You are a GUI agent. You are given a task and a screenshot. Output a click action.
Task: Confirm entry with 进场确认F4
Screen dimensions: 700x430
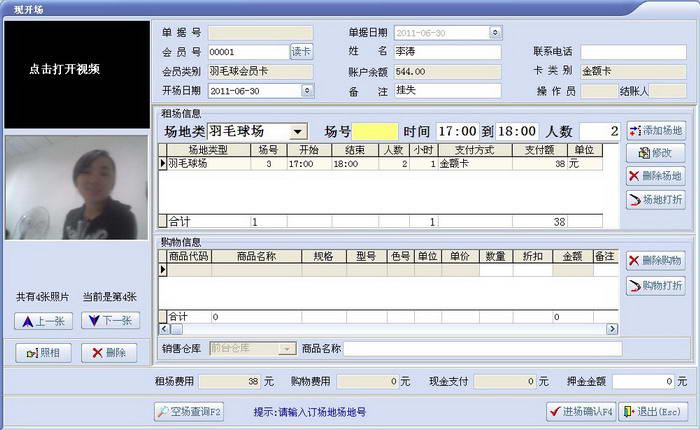(x=581, y=411)
